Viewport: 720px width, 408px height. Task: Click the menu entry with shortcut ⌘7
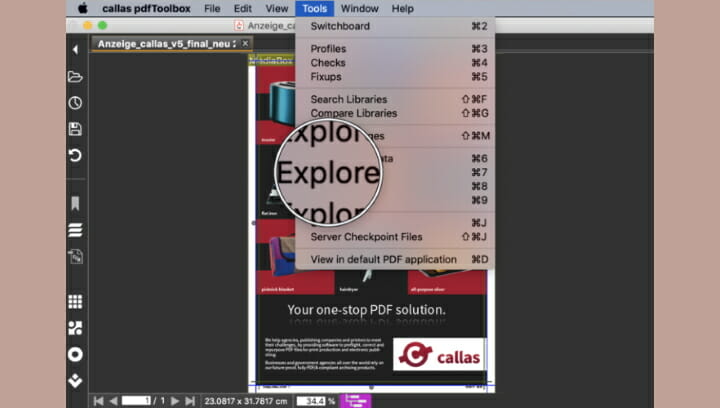click(x=395, y=172)
